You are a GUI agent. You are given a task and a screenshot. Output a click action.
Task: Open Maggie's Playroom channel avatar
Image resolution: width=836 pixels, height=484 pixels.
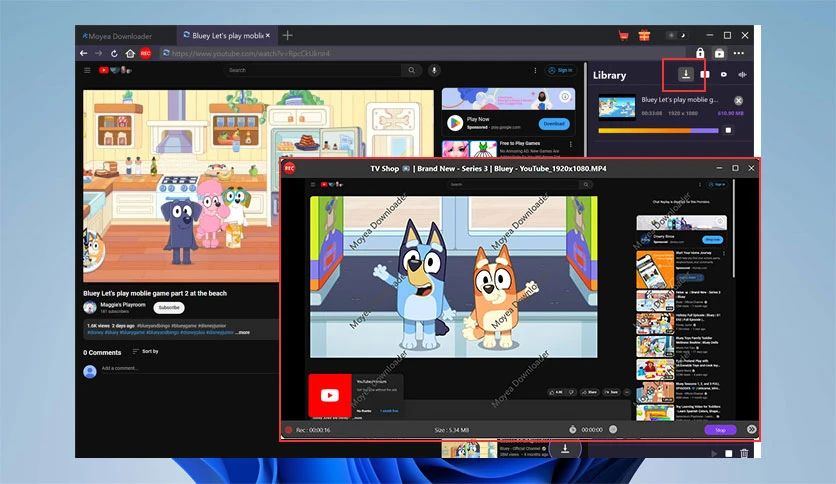[90, 307]
